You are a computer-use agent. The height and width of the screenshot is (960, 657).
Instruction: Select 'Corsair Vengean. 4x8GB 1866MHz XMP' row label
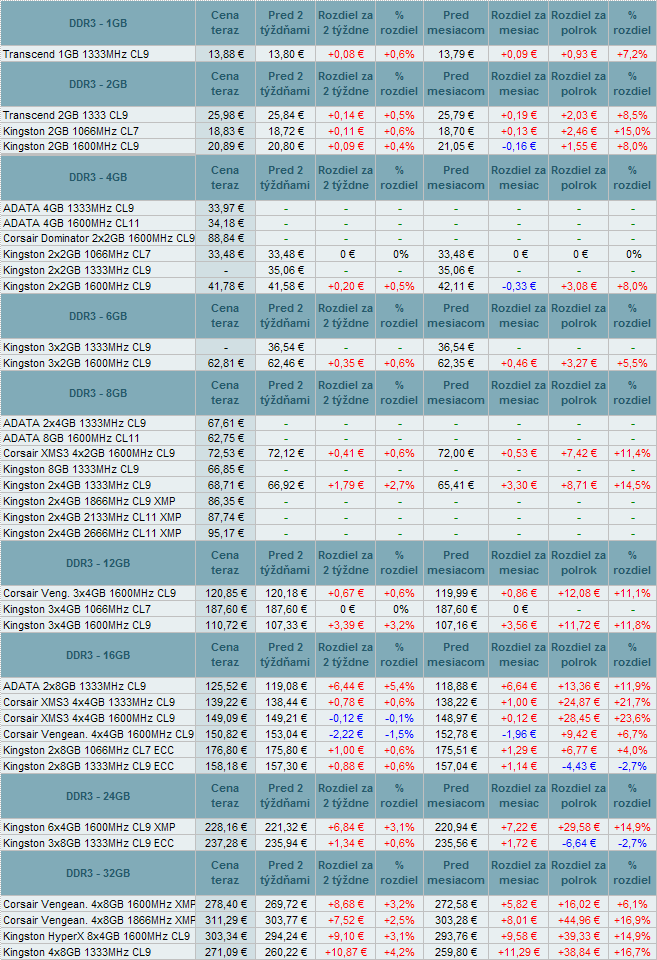point(99,920)
